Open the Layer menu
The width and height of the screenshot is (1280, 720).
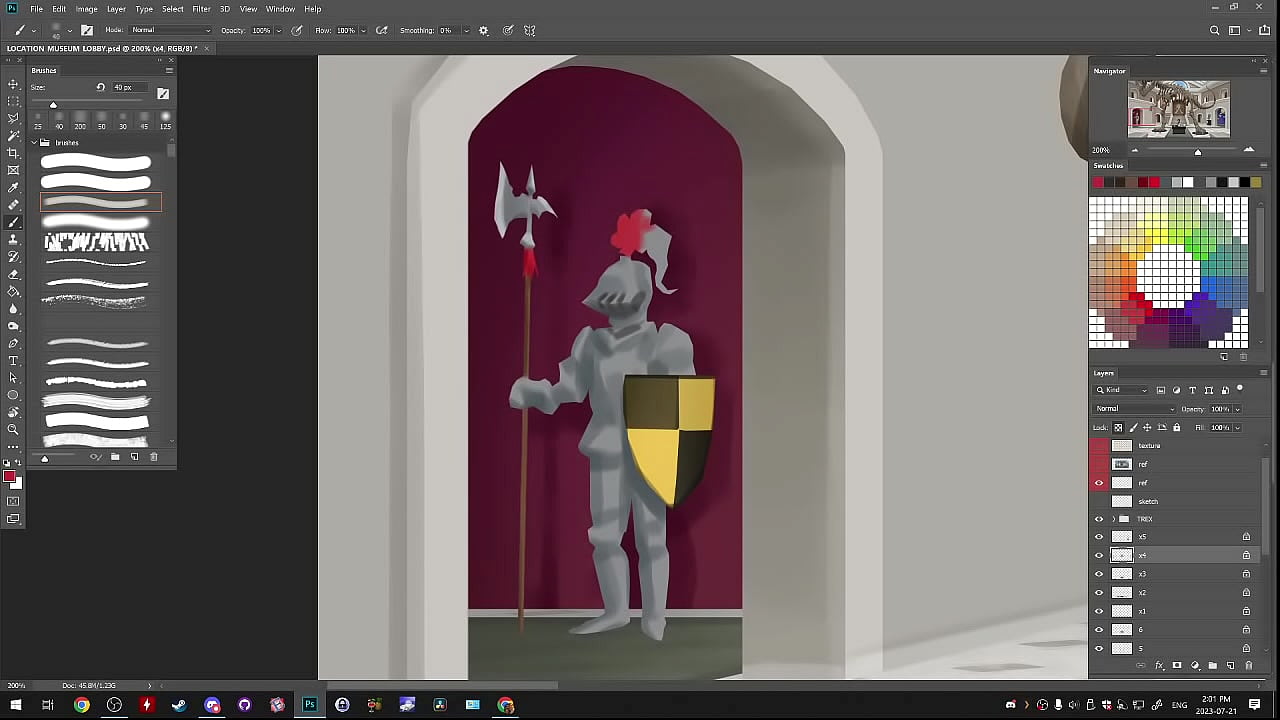pyautogui.click(x=116, y=9)
